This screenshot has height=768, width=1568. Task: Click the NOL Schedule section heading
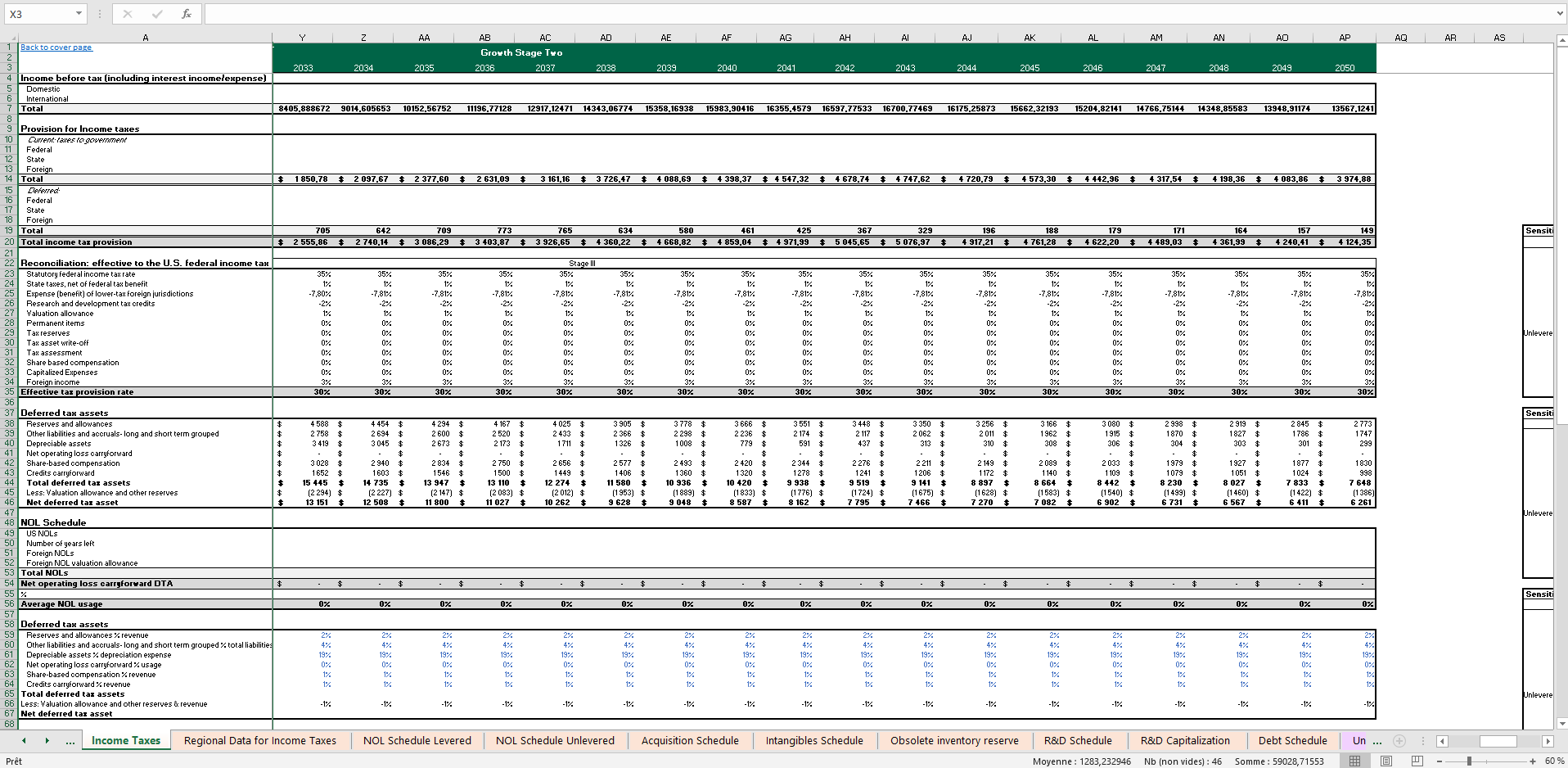[x=53, y=522]
